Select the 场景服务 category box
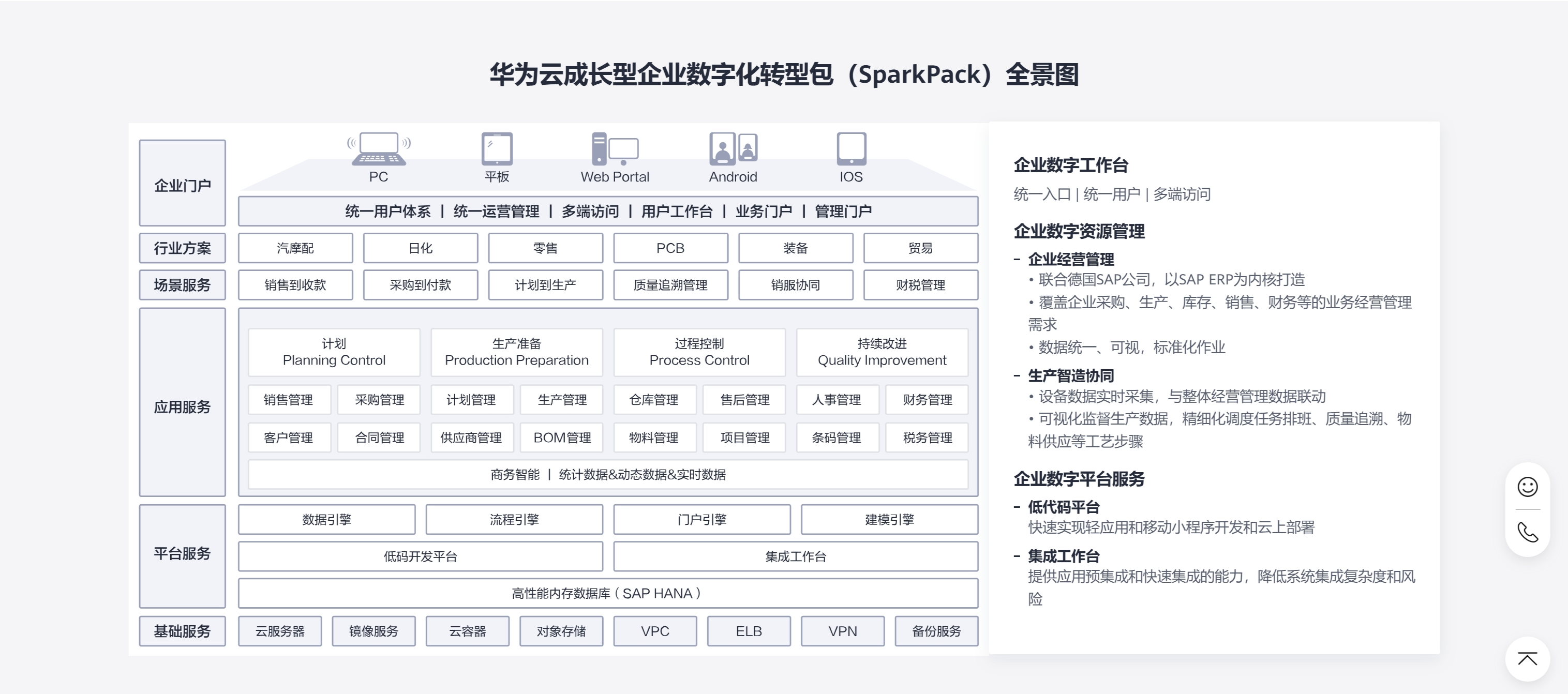Viewport: 1568px width, 694px height. coord(182,284)
